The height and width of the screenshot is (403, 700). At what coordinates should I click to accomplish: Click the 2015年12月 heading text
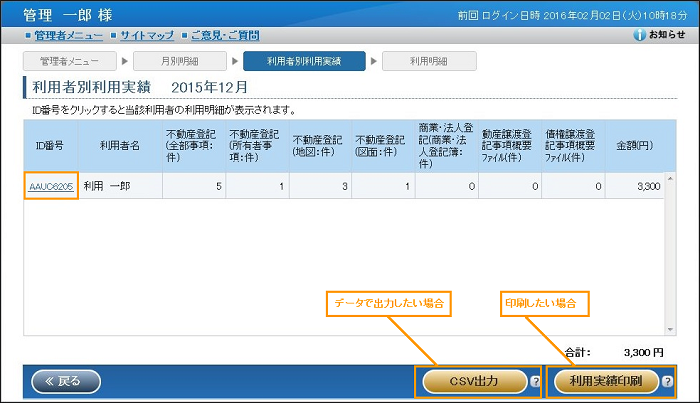pos(209,87)
